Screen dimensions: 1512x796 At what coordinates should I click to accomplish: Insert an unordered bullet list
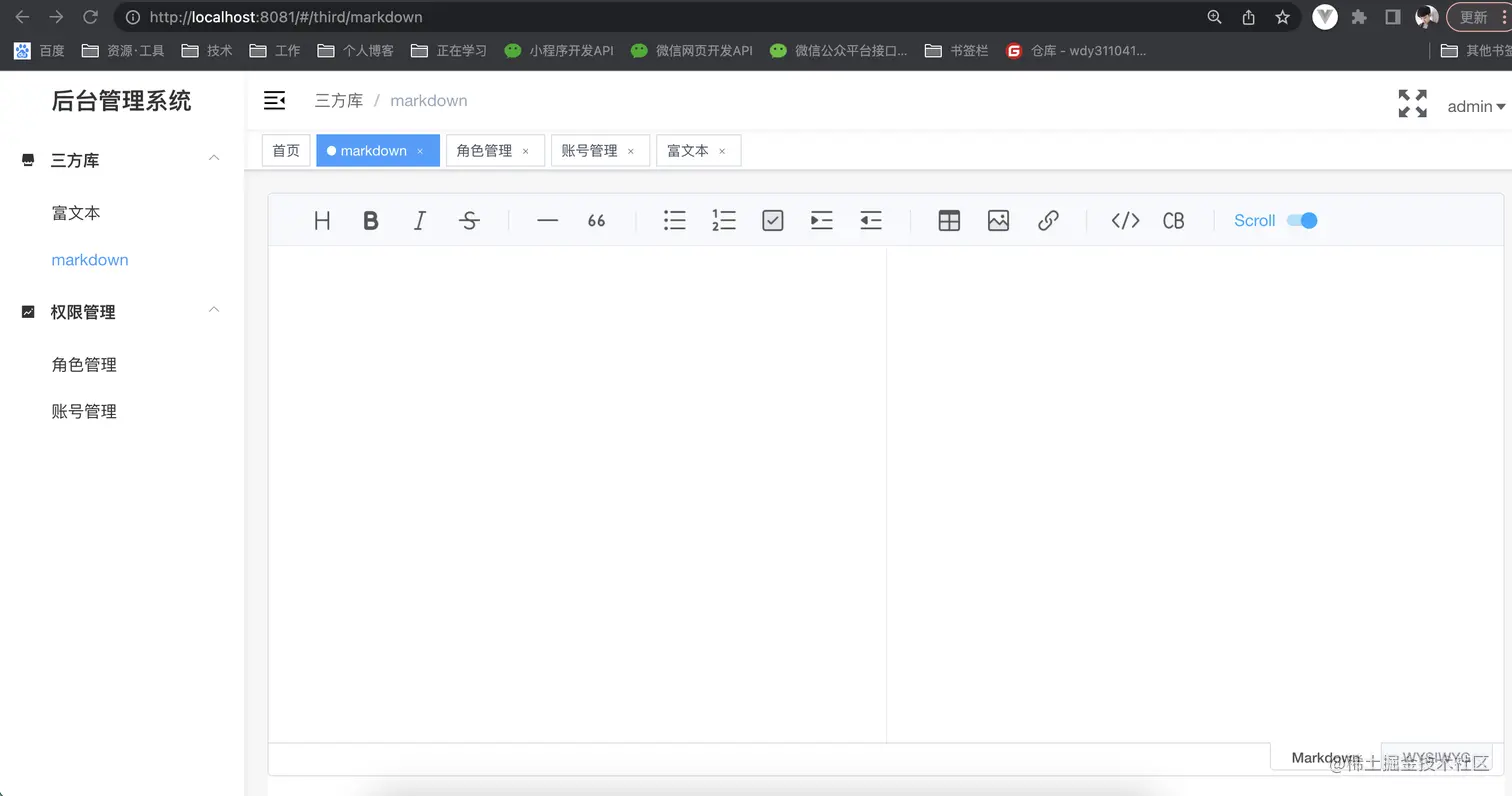point(675,221)
